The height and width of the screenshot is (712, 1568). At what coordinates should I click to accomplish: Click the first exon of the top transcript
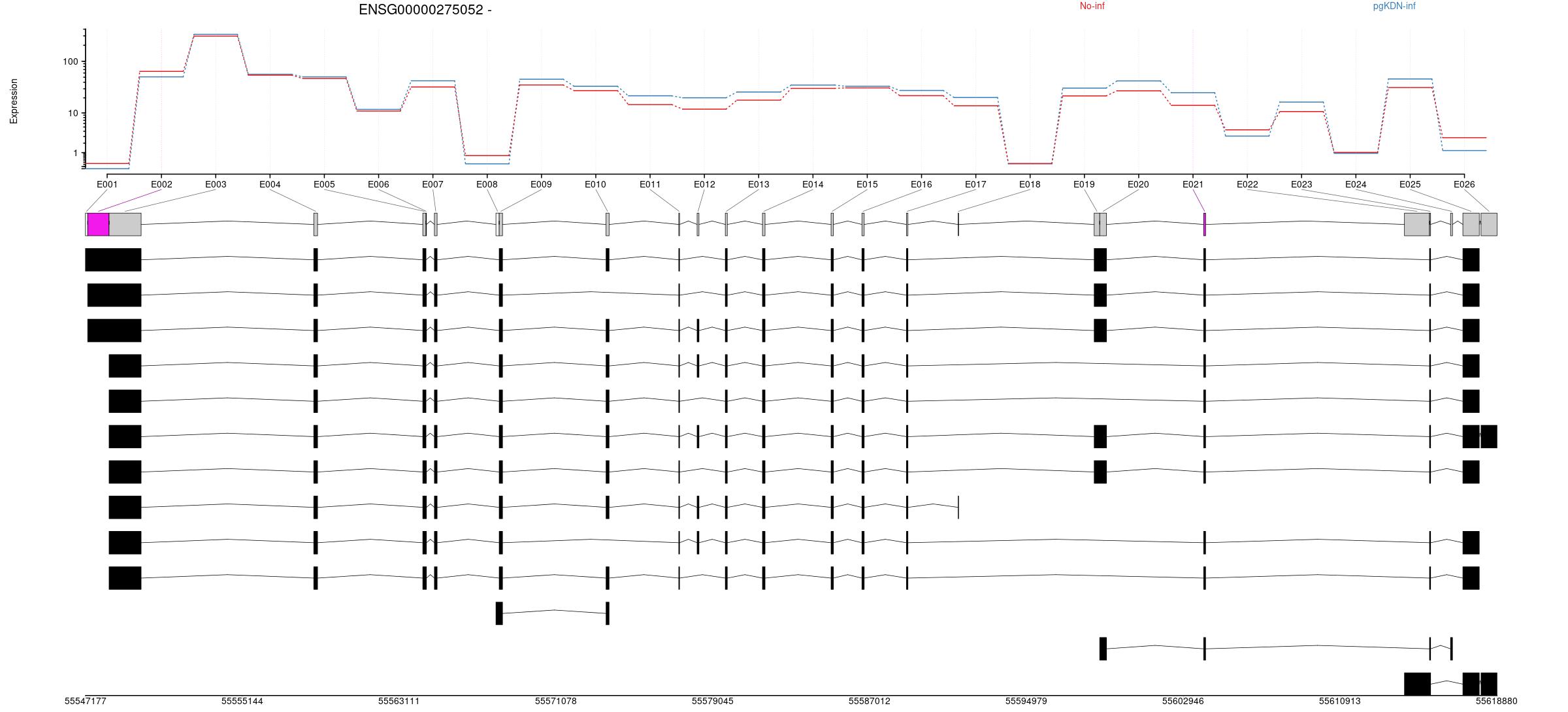pyautogui.click(x=113, y=259)
